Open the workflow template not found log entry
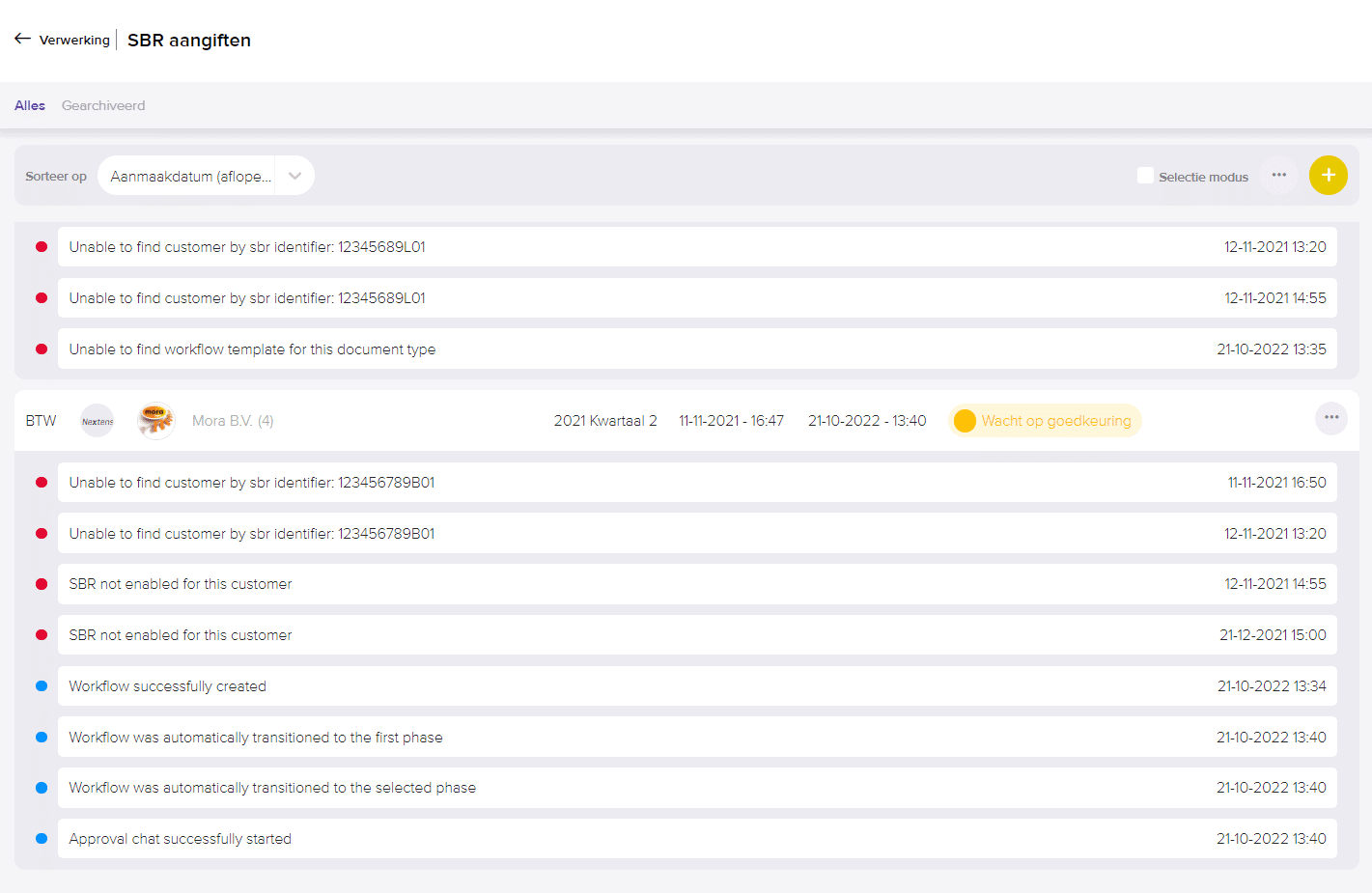This screenshot has height=893, width=1372. [697, 349]
